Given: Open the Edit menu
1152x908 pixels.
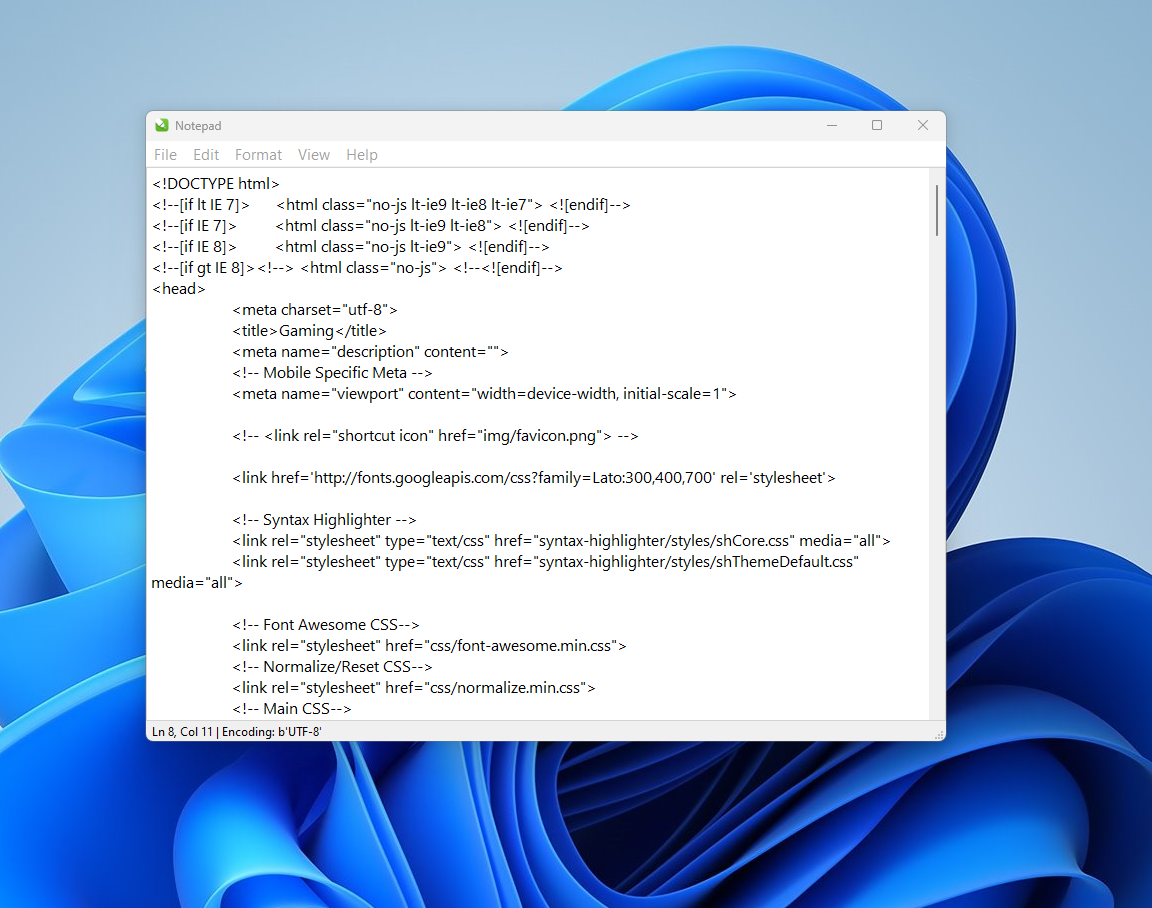Looking at the screenshot, I should 206,155.
